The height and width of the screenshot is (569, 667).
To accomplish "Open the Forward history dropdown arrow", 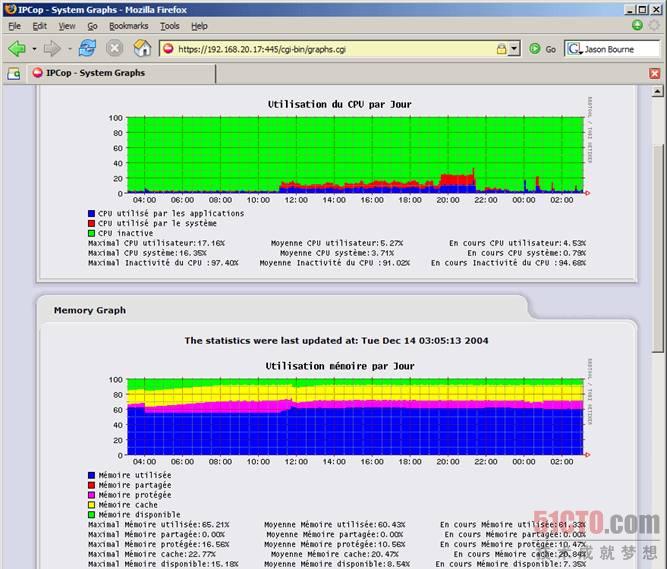I will (70, 49).
